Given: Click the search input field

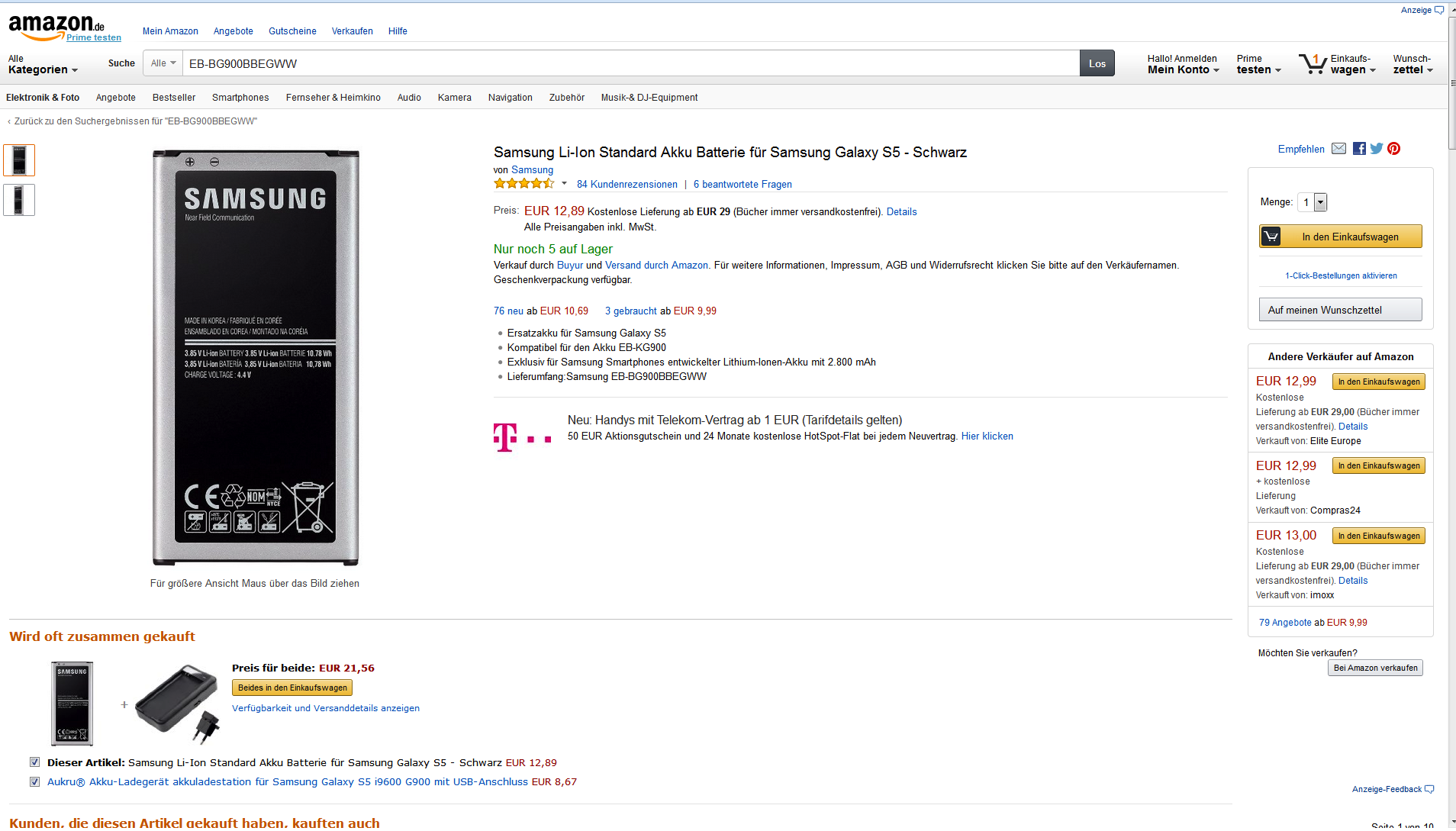Looking at the screenshot, I should coord(630,63).
